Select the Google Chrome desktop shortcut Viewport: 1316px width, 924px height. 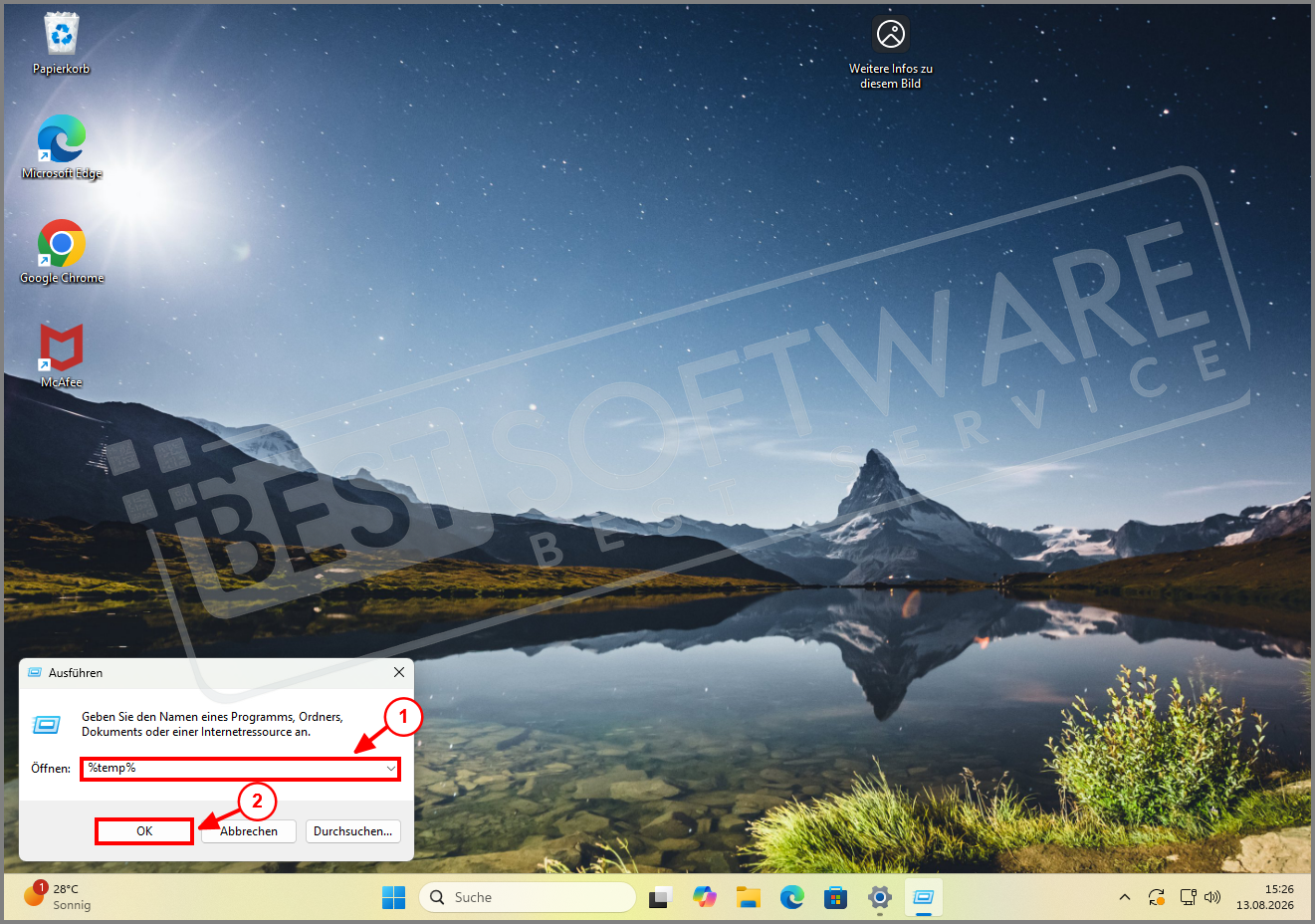coord(62,251)
